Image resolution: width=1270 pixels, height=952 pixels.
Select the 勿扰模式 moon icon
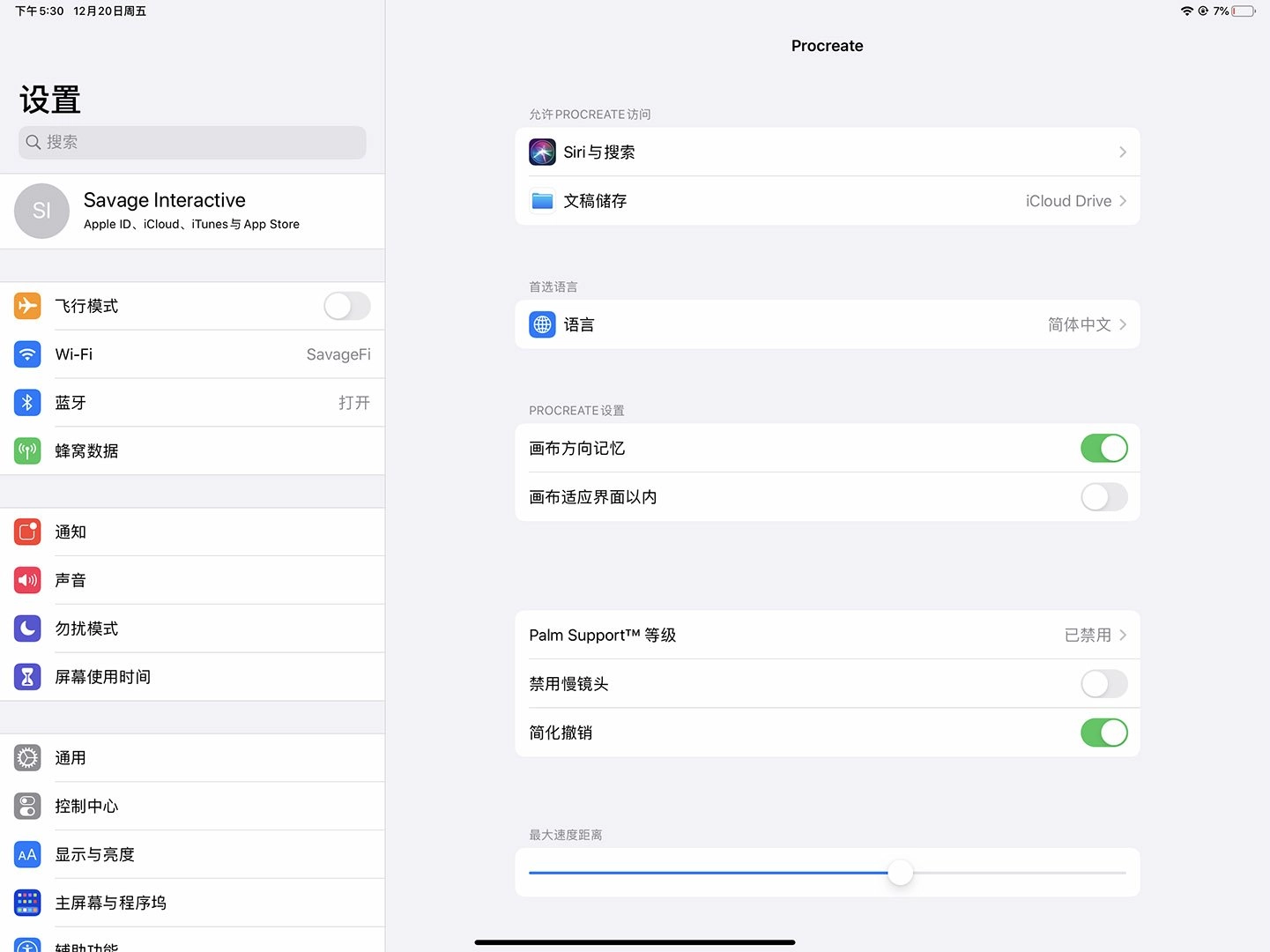tap(27, 628)
